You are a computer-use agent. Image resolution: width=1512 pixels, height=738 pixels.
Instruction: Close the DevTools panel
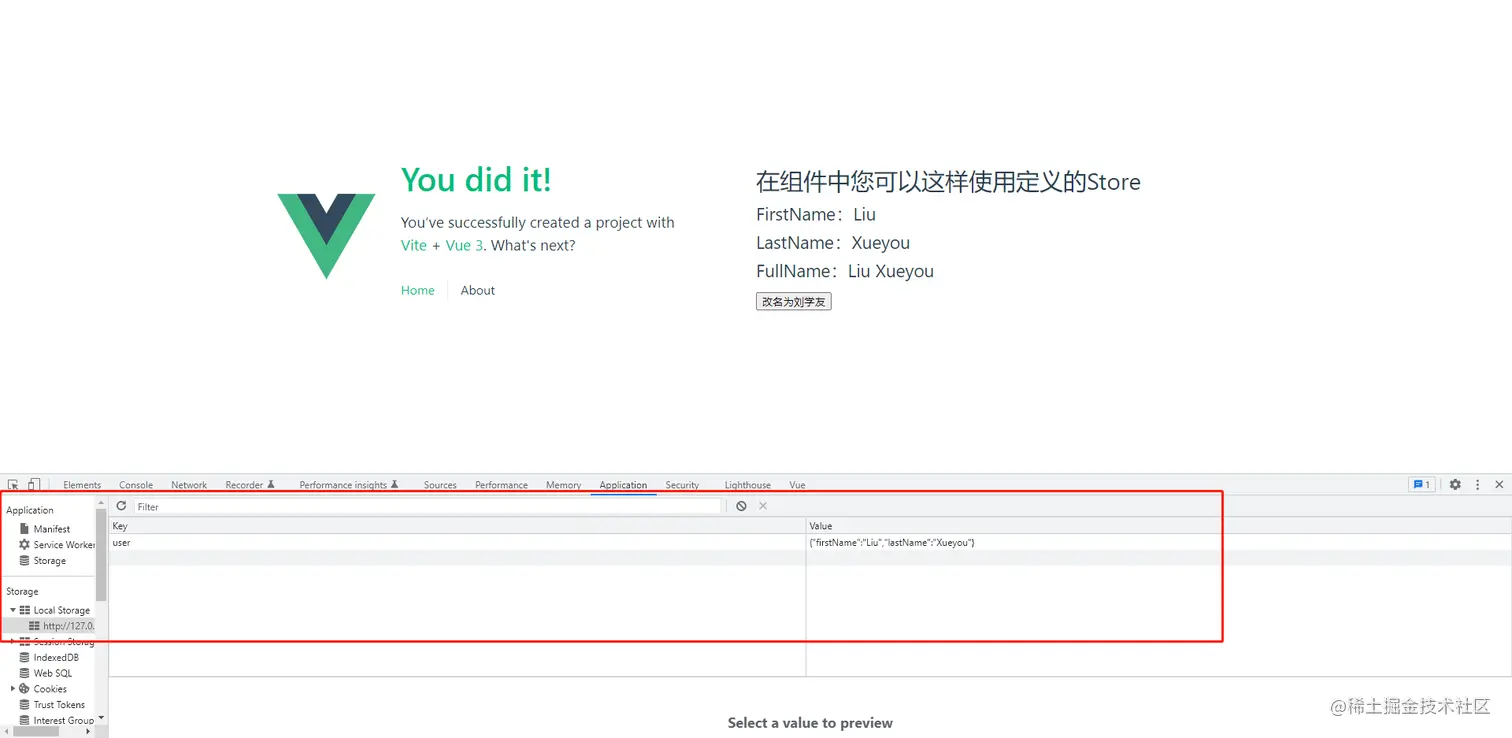(x=1499, y=485)
